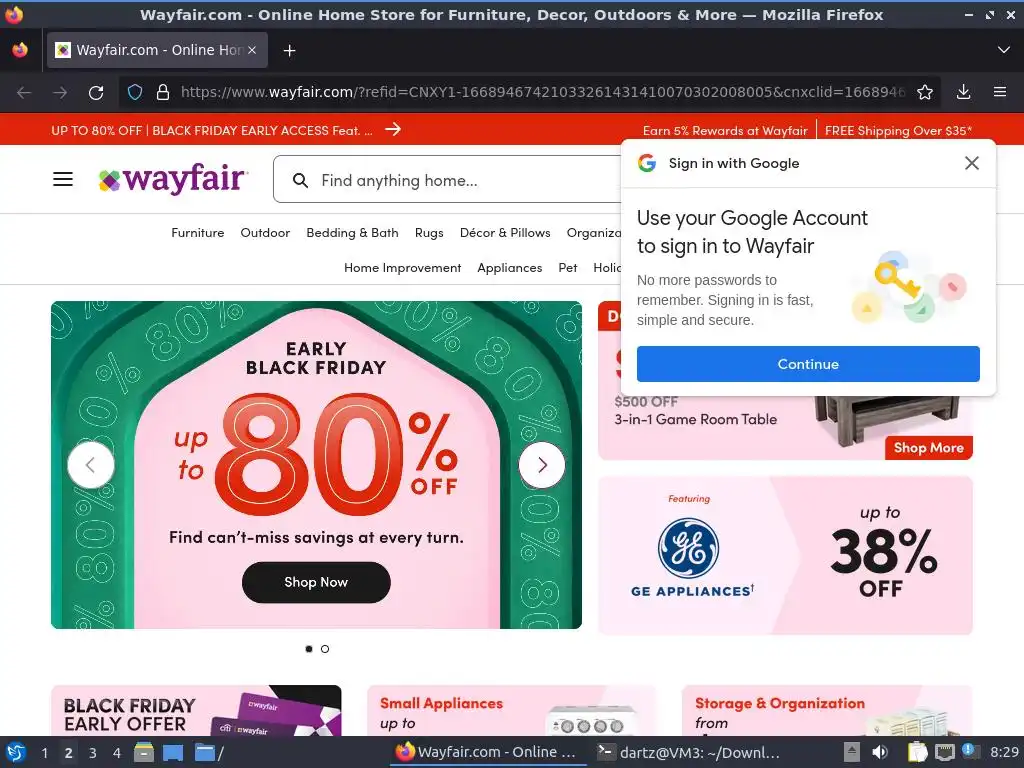Click Black Friday Early Access banner text
Image resolution: width=1024 pixels, height=768 pixels.
(x=212, y=131)
